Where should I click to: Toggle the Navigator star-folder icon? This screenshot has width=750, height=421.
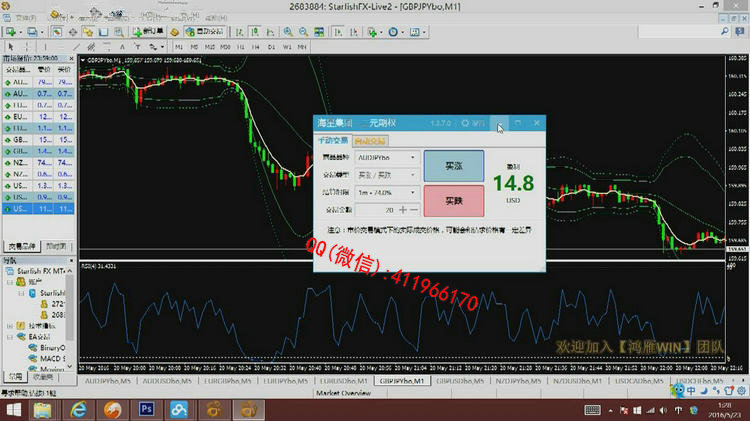click(88, 32)
